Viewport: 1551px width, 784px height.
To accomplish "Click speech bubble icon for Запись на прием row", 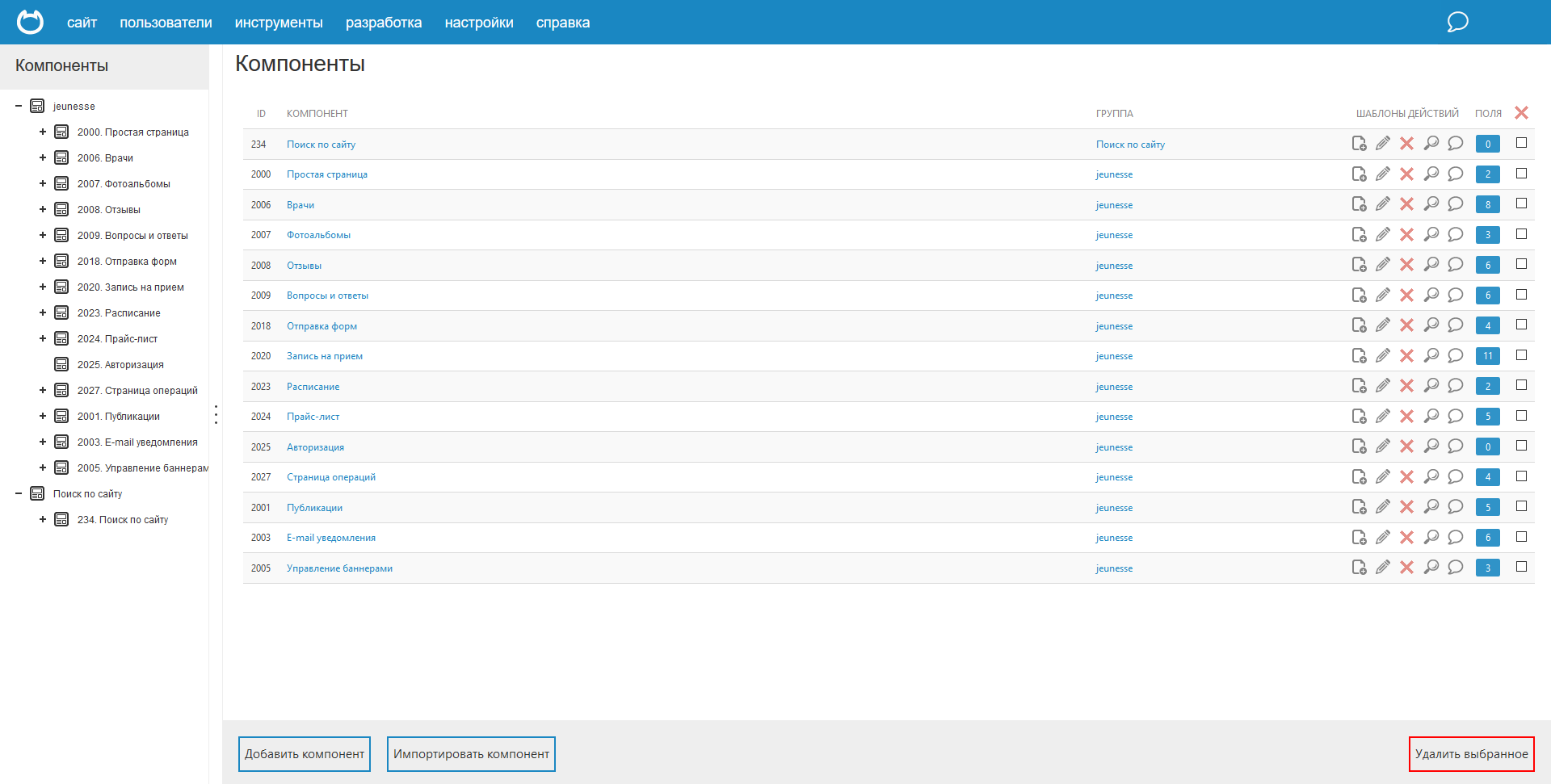I will click(1456, 355).
